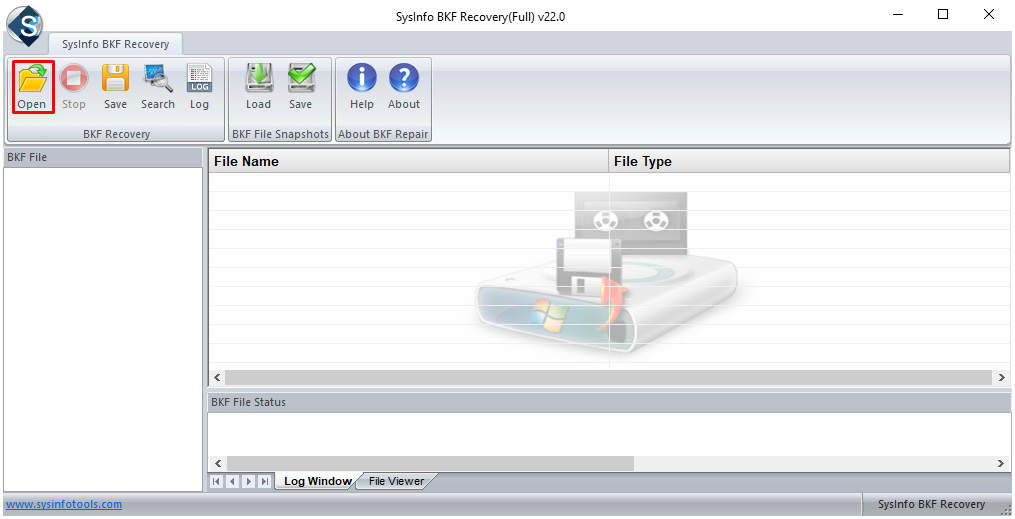This screenshot has width=1015, height=519.
Task: Show the About dialog icon
Action: [404, 87]
